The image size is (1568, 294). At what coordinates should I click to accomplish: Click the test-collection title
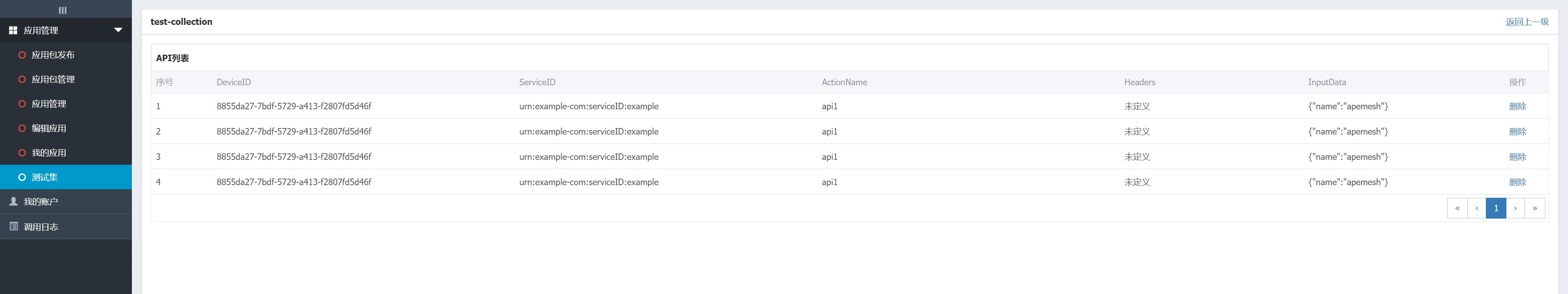tap(181, 22)
